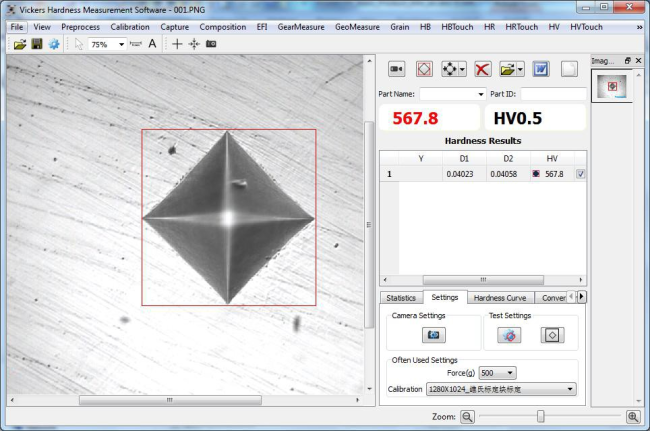
Task: Open the Calibration menu
Action: [x=130, y=27]
